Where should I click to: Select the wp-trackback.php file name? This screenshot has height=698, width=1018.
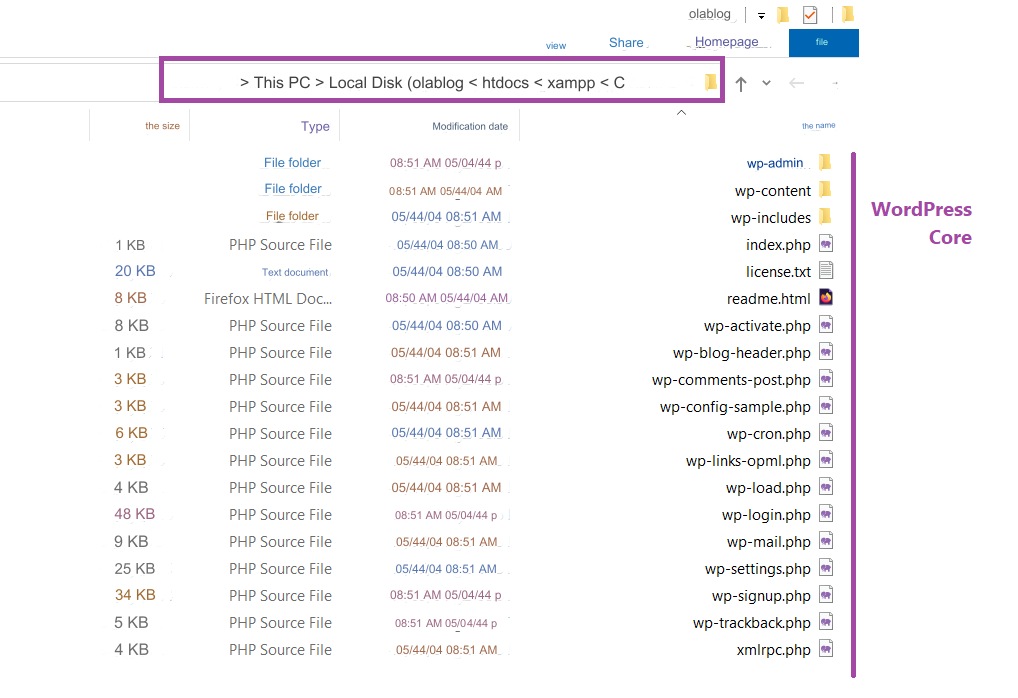pyautogui.click(x=752, y=623)
